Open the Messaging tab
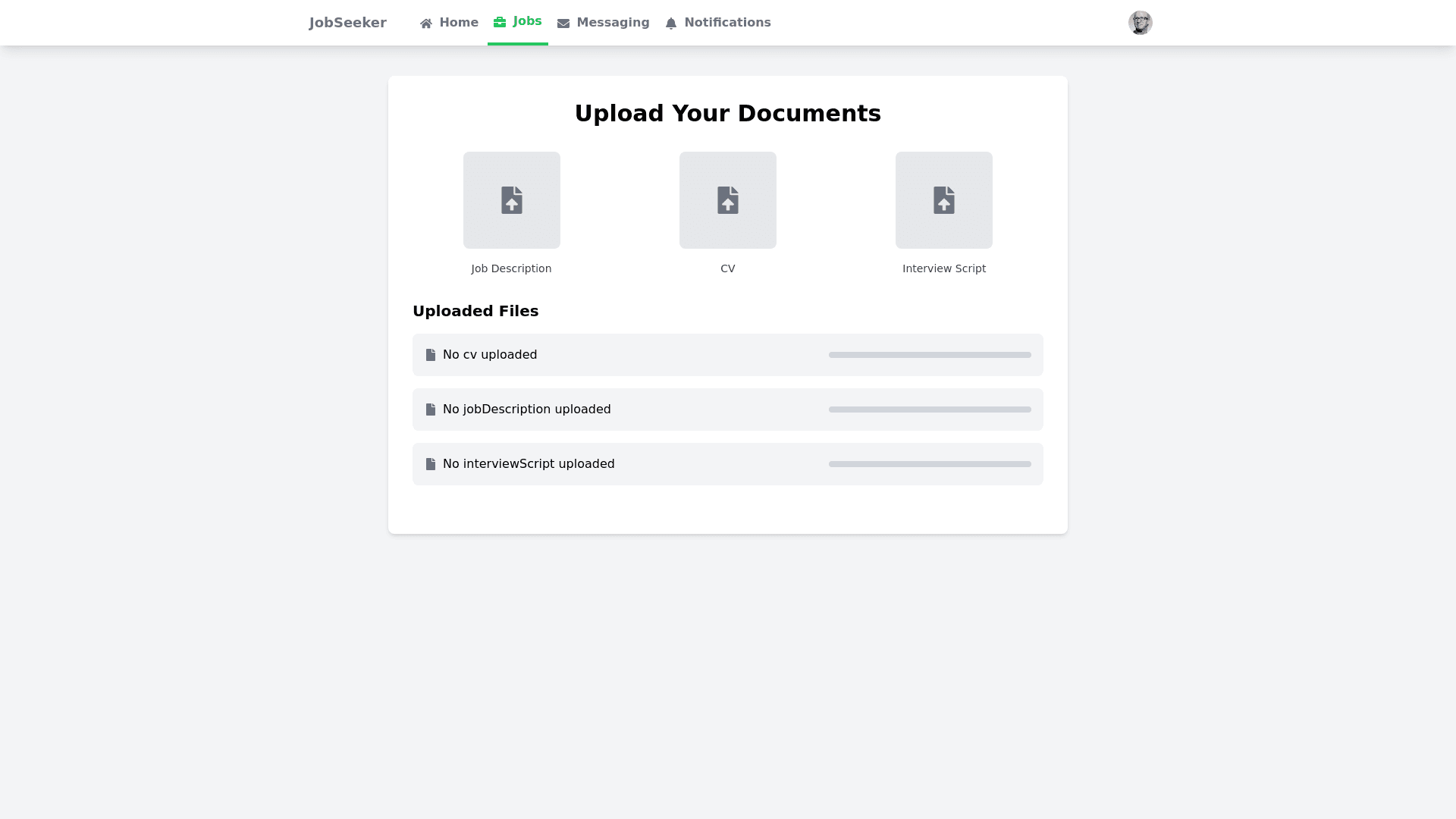This screenshot has width=1456, height=819. (x=612, y=23)
